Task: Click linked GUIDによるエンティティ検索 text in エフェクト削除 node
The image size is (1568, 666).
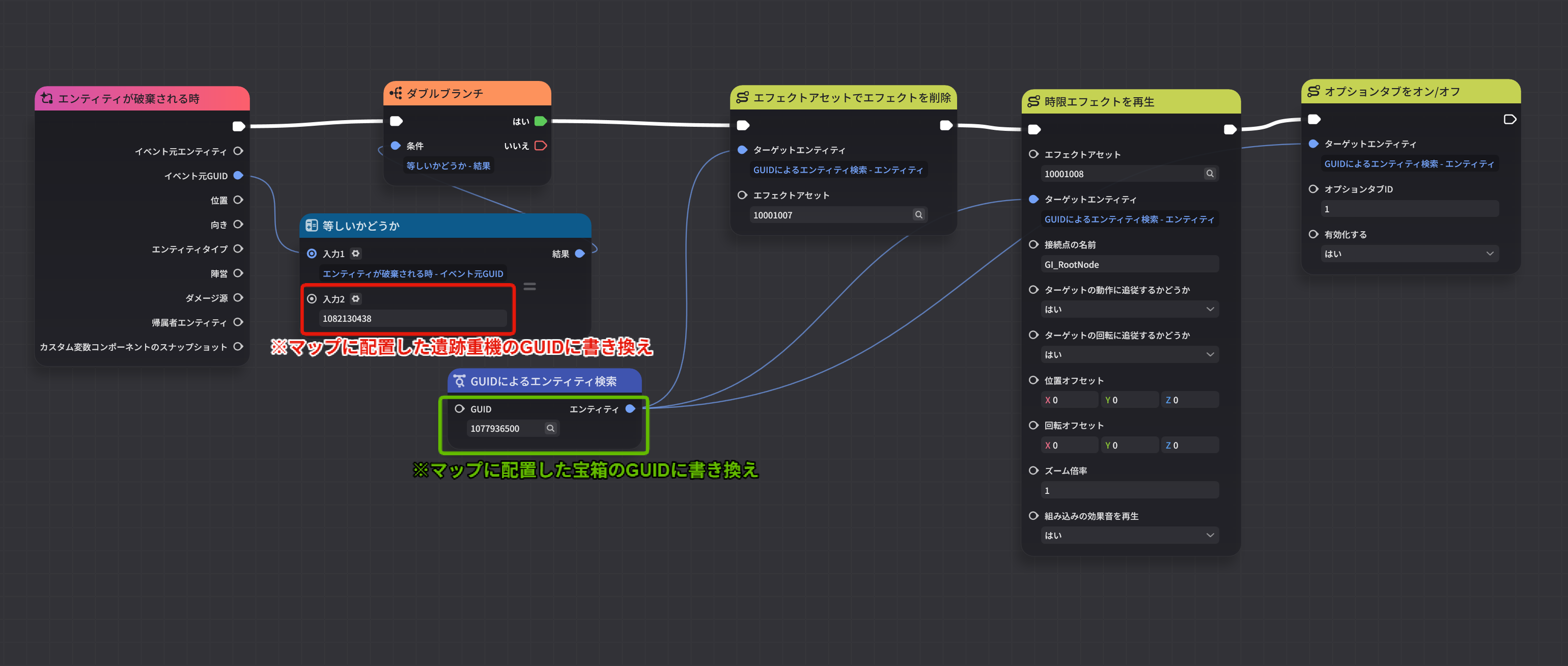Action: click(x=837, y=170)
